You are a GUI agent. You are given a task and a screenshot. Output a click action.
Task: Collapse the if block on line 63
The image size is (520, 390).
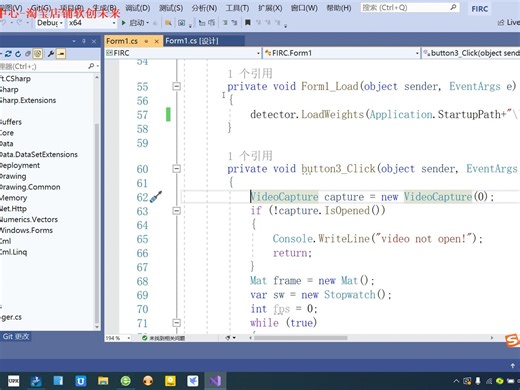click(x=176, y=211)
